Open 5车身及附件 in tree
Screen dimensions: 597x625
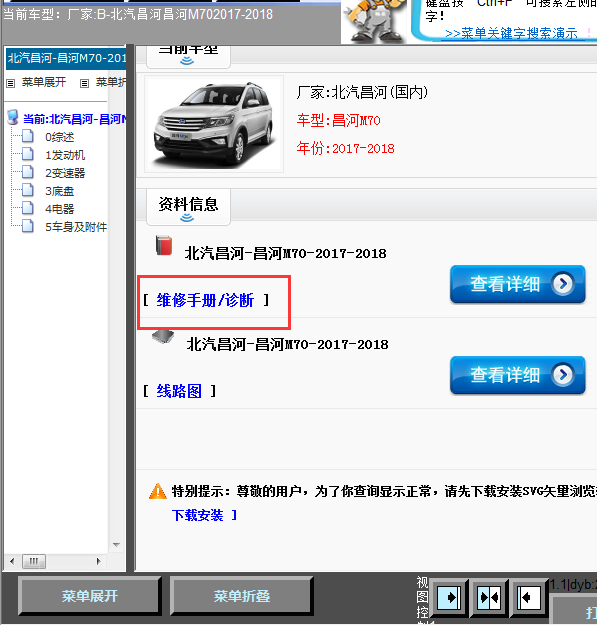(76, 227)
